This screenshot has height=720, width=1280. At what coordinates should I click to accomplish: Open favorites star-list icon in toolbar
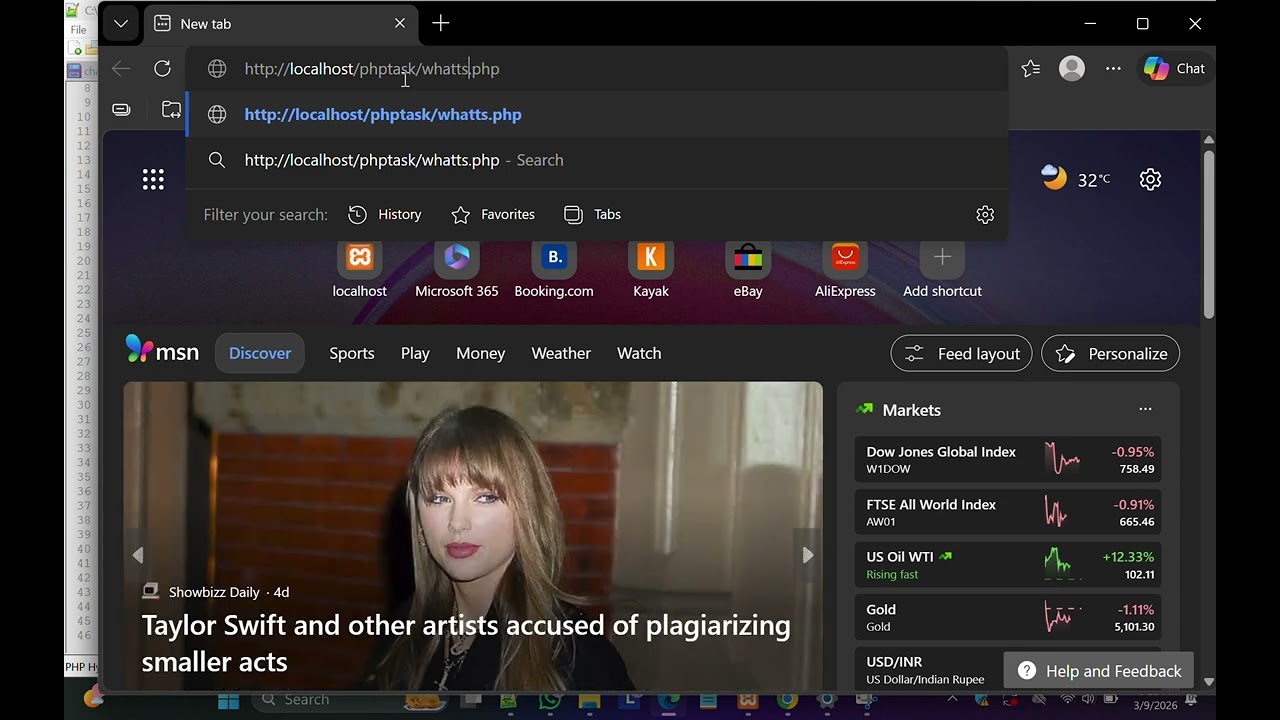tap(1031, 68)
